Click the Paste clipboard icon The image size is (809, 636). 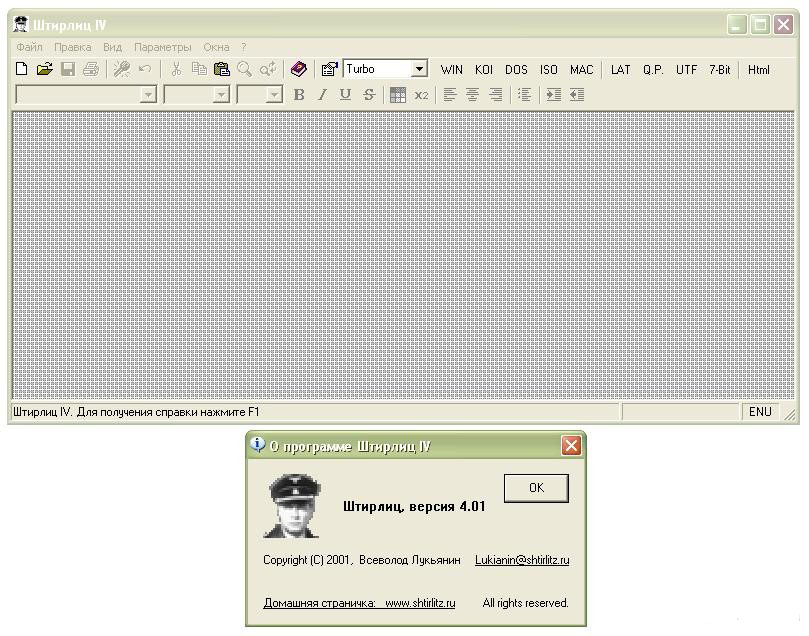222,69
